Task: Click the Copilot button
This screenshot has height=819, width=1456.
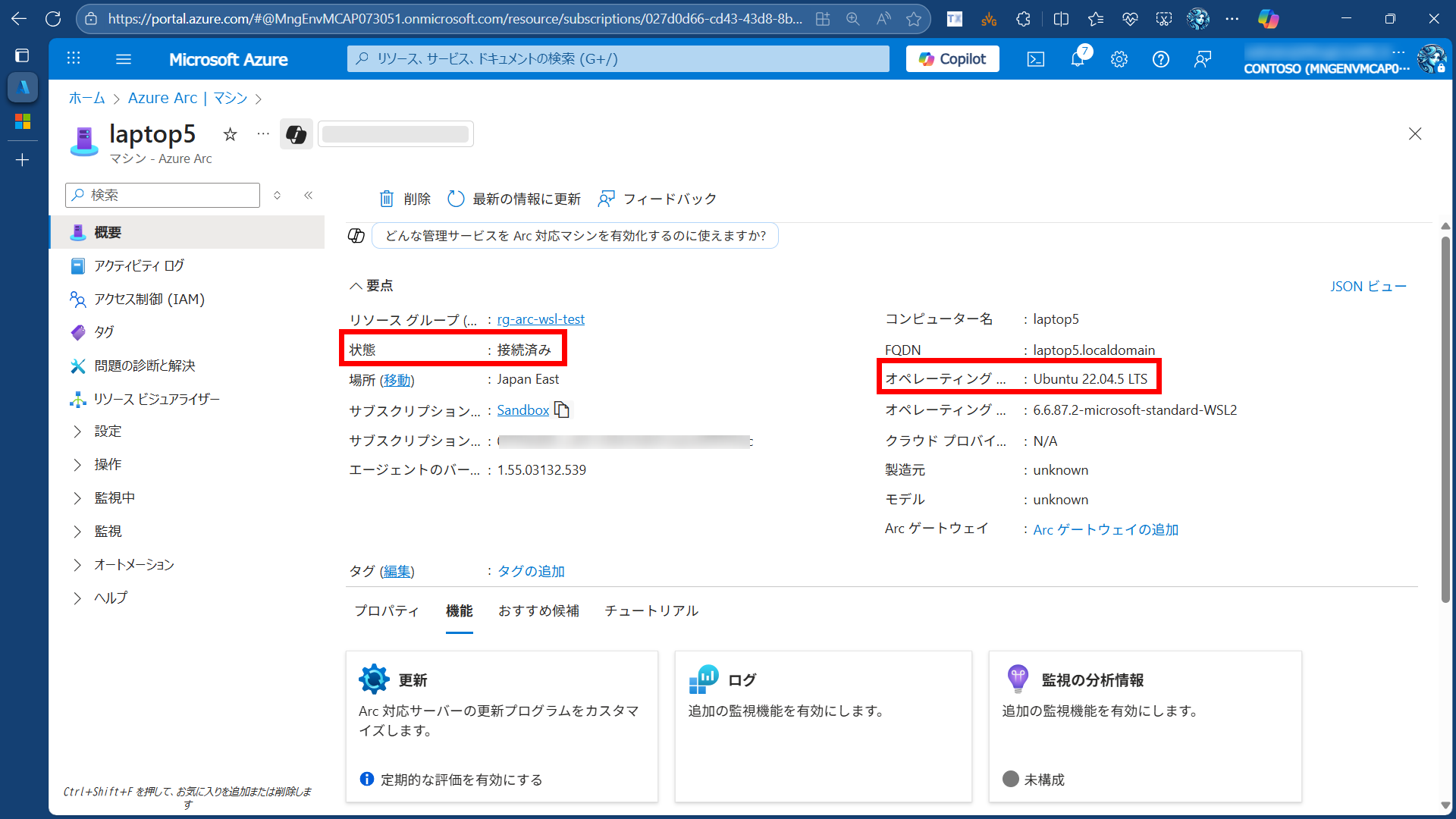Action: 952,58
